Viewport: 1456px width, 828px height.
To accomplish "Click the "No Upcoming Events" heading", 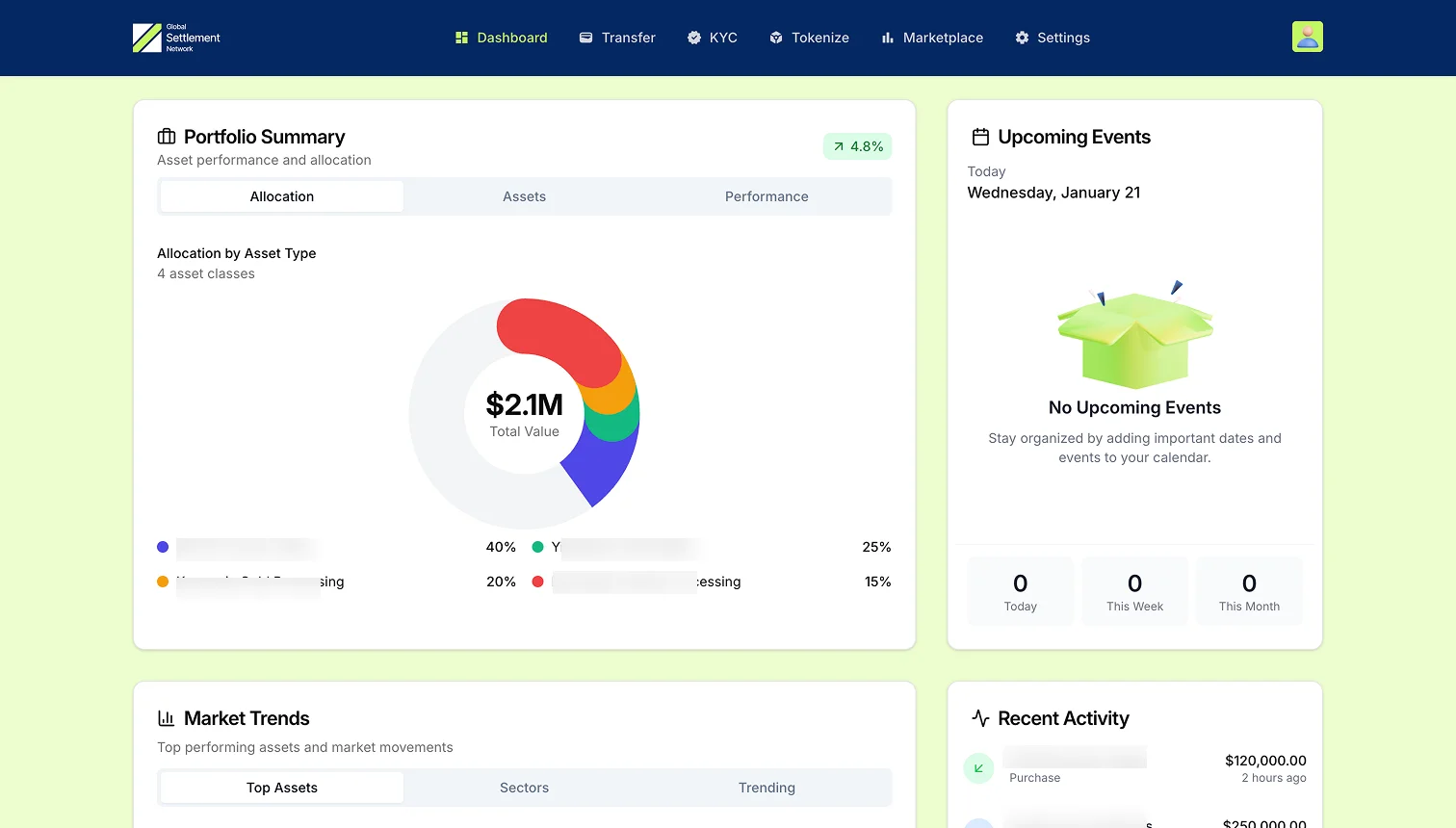I will point(1134,407).
